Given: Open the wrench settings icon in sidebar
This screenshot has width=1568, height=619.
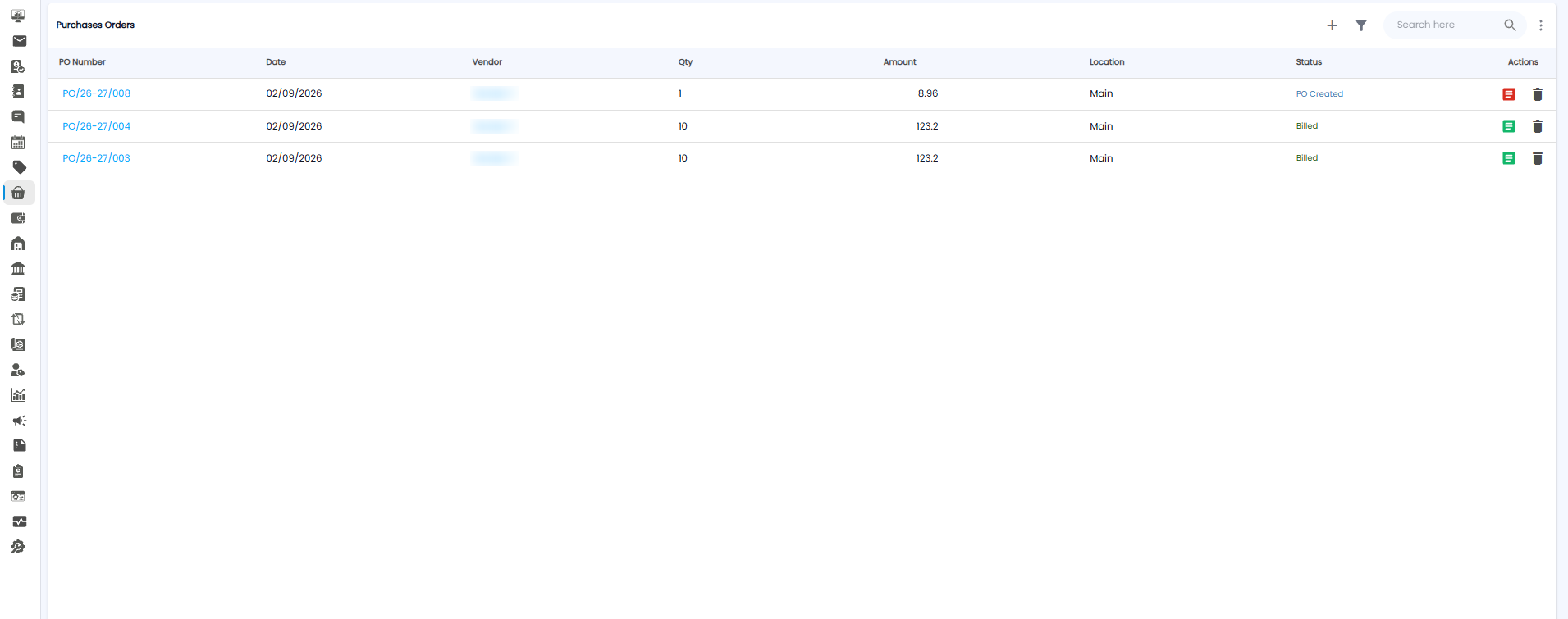Looking at the screenshot, I should click(x=18, y=547).
